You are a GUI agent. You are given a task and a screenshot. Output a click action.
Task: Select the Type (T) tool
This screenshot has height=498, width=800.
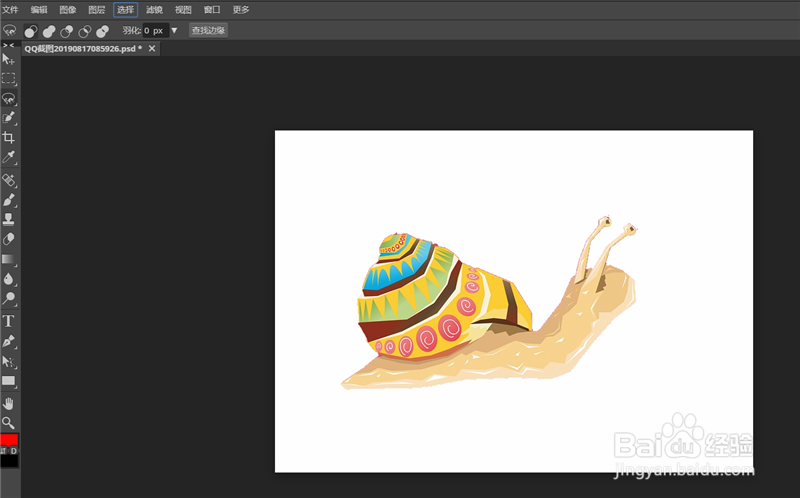tap(9, 321)
